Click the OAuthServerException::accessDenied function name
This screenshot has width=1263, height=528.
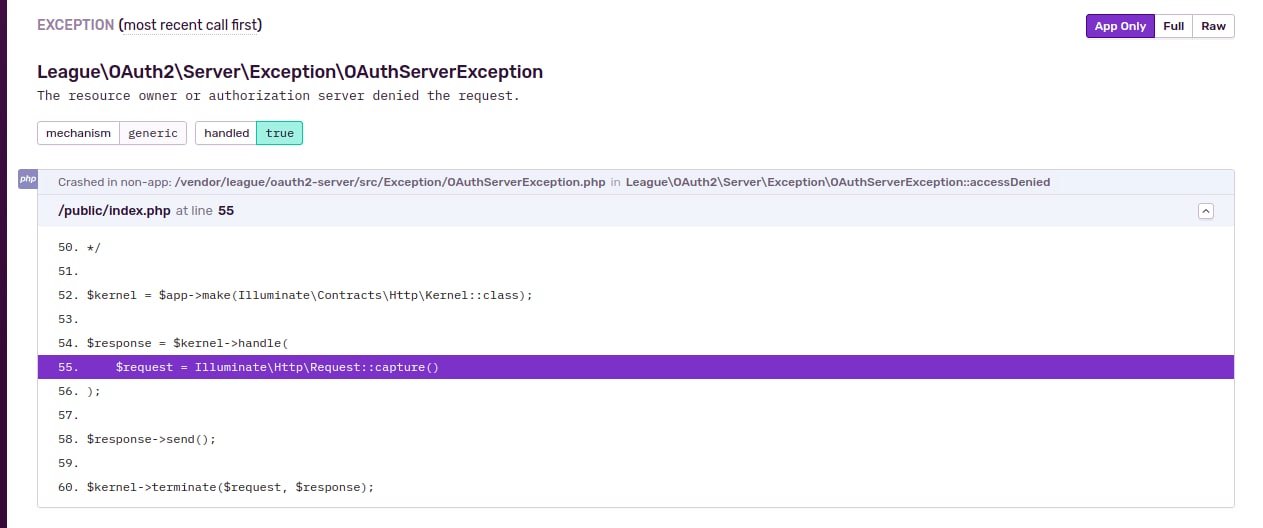(x=837, y=182)
